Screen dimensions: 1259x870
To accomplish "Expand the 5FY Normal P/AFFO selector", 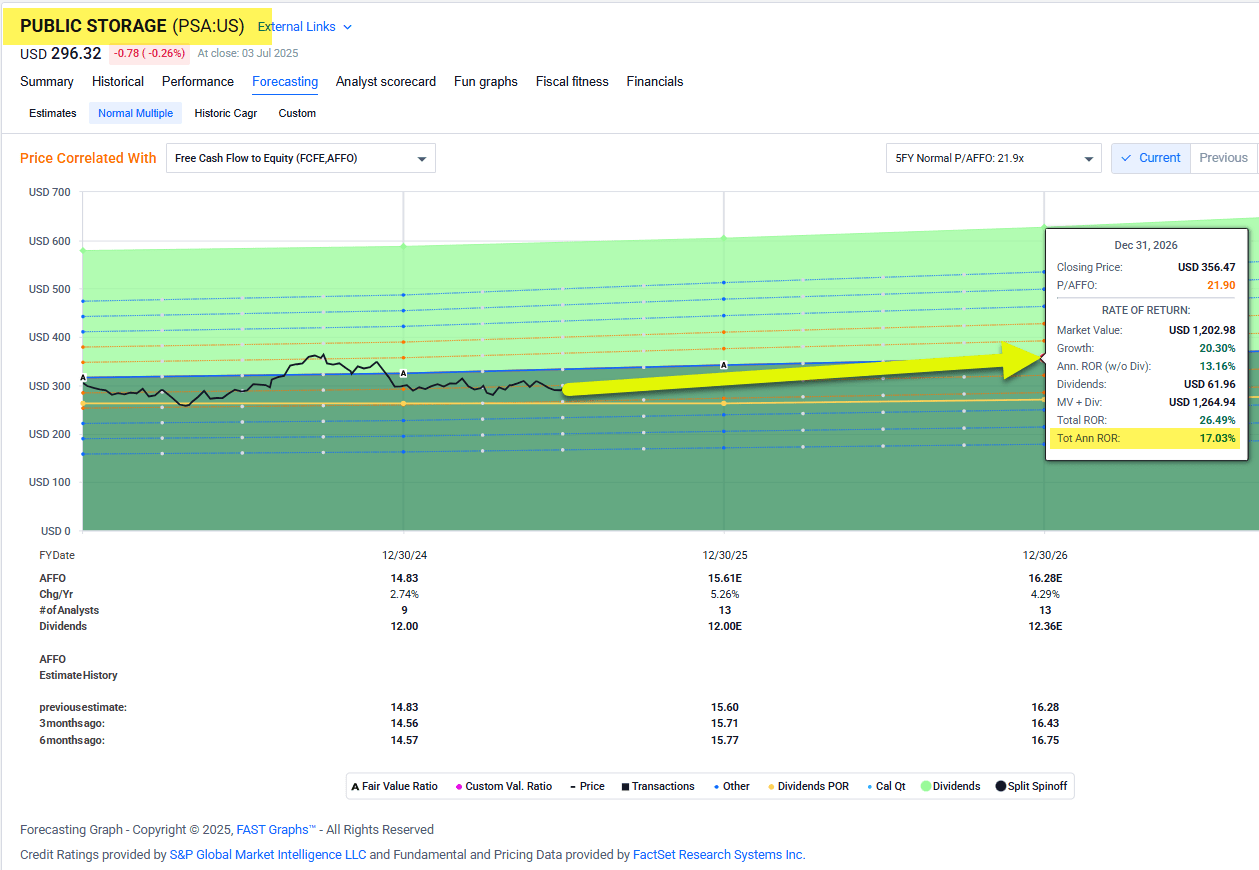I will point(993,157).
